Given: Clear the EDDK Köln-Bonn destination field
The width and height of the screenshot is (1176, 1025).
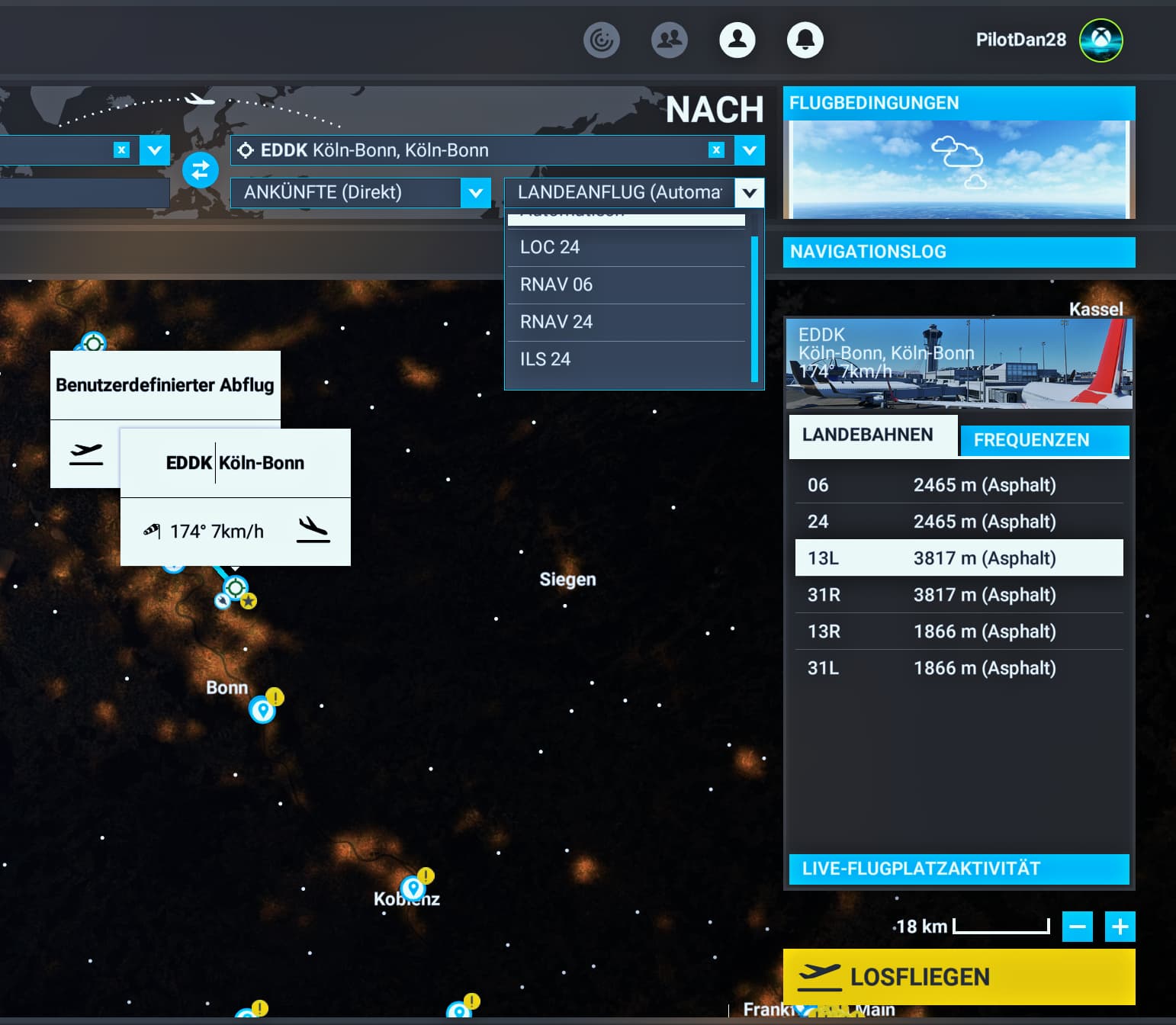Looking at the screenshot, I should pyautogui.click(x=715, y=149).
